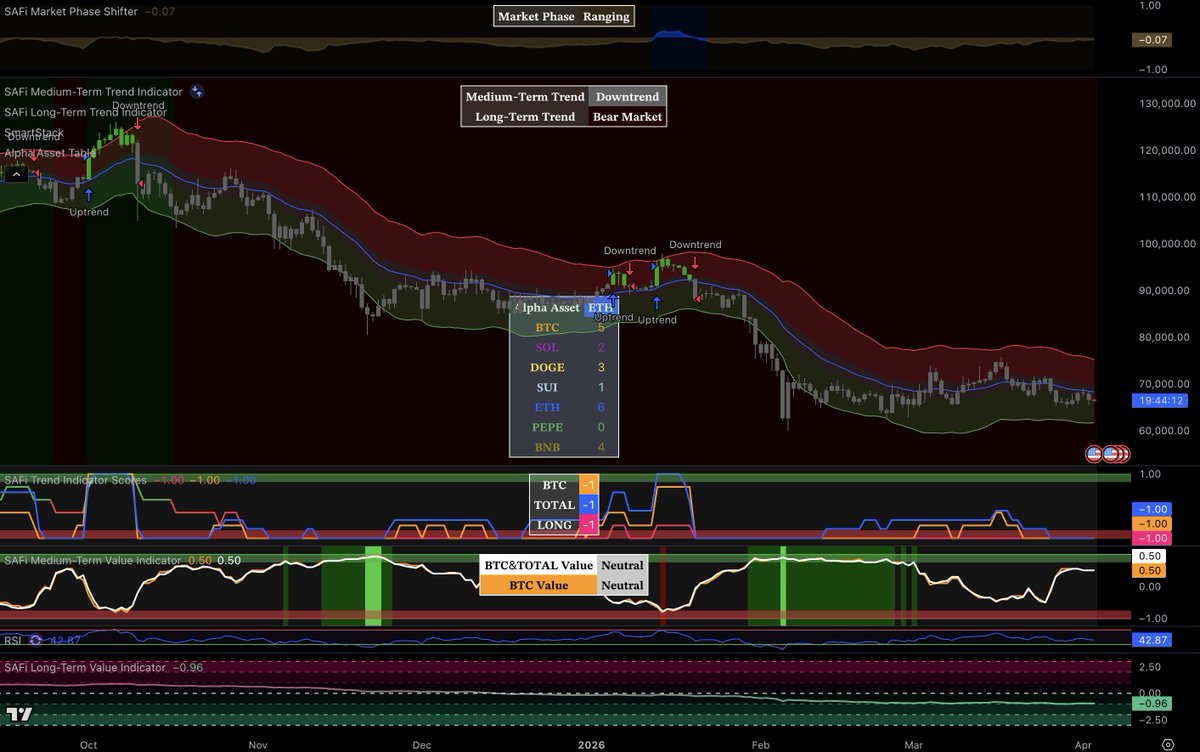Viewport: 1200px width, 752px height.
Task: Click the Downtrend value in the trend table
Action: pos(627,97)
